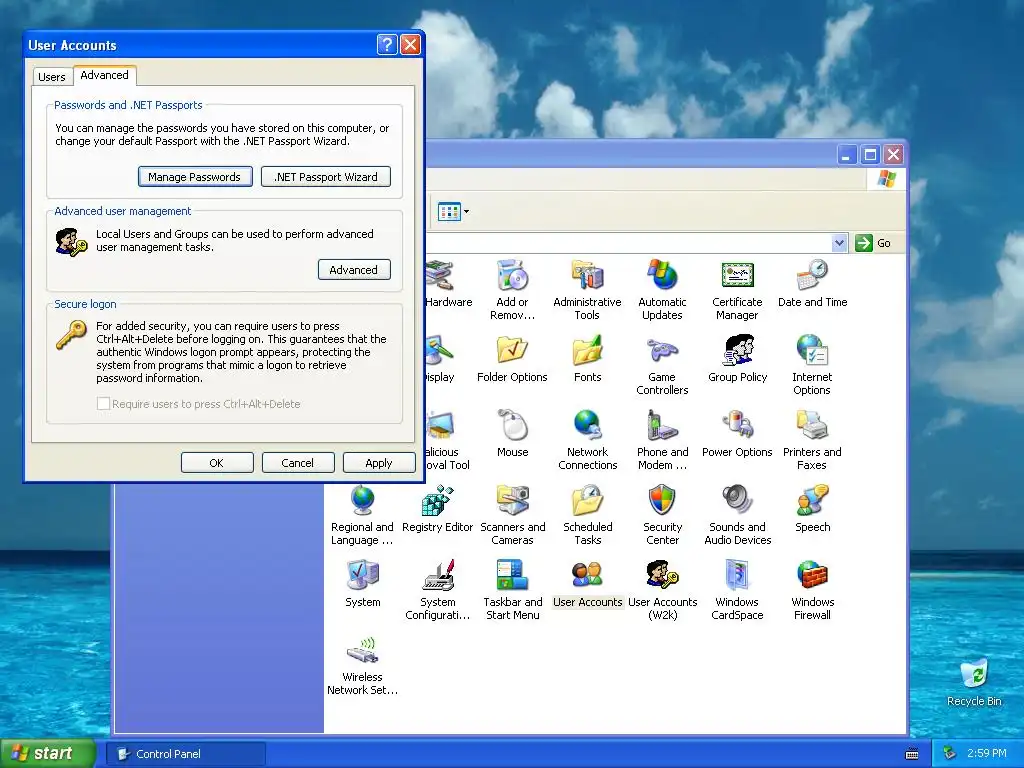Open Internet Options icon
This screenshot has width=1024, height=768.
click(812, 351)
